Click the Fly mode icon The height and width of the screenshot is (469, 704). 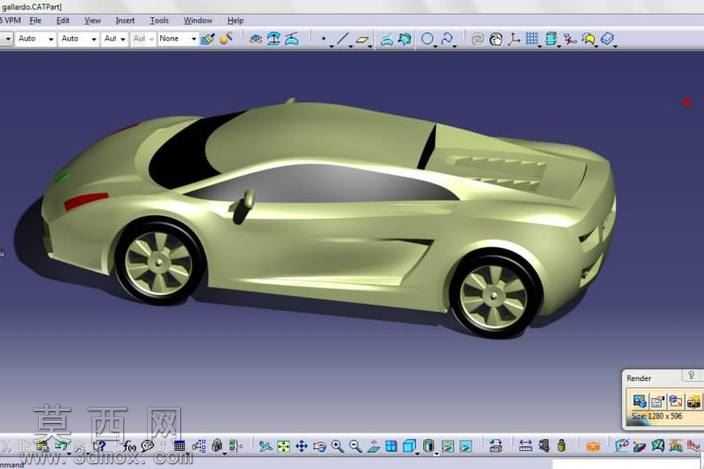click(x=265, y=446)
